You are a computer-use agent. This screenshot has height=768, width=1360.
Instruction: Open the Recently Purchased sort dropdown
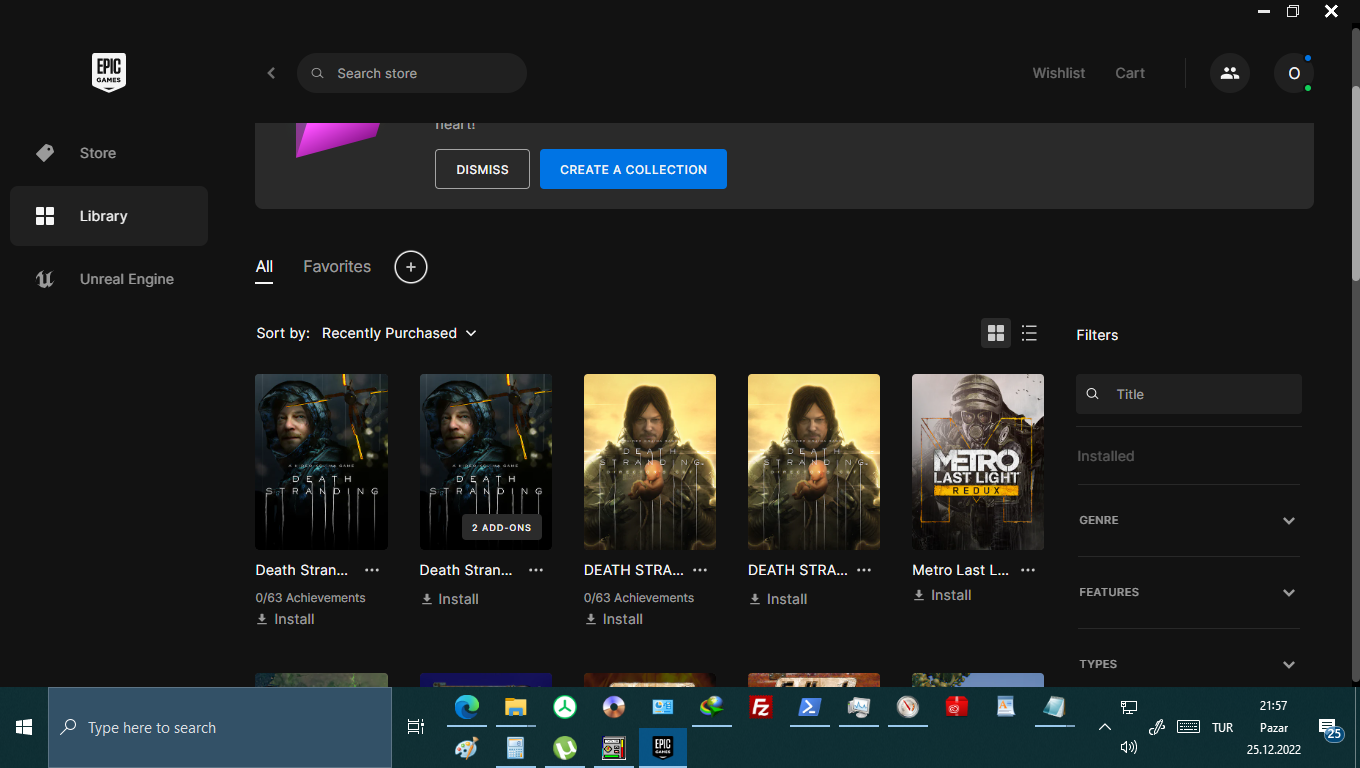pyautogui.click(x=399, y=333)
